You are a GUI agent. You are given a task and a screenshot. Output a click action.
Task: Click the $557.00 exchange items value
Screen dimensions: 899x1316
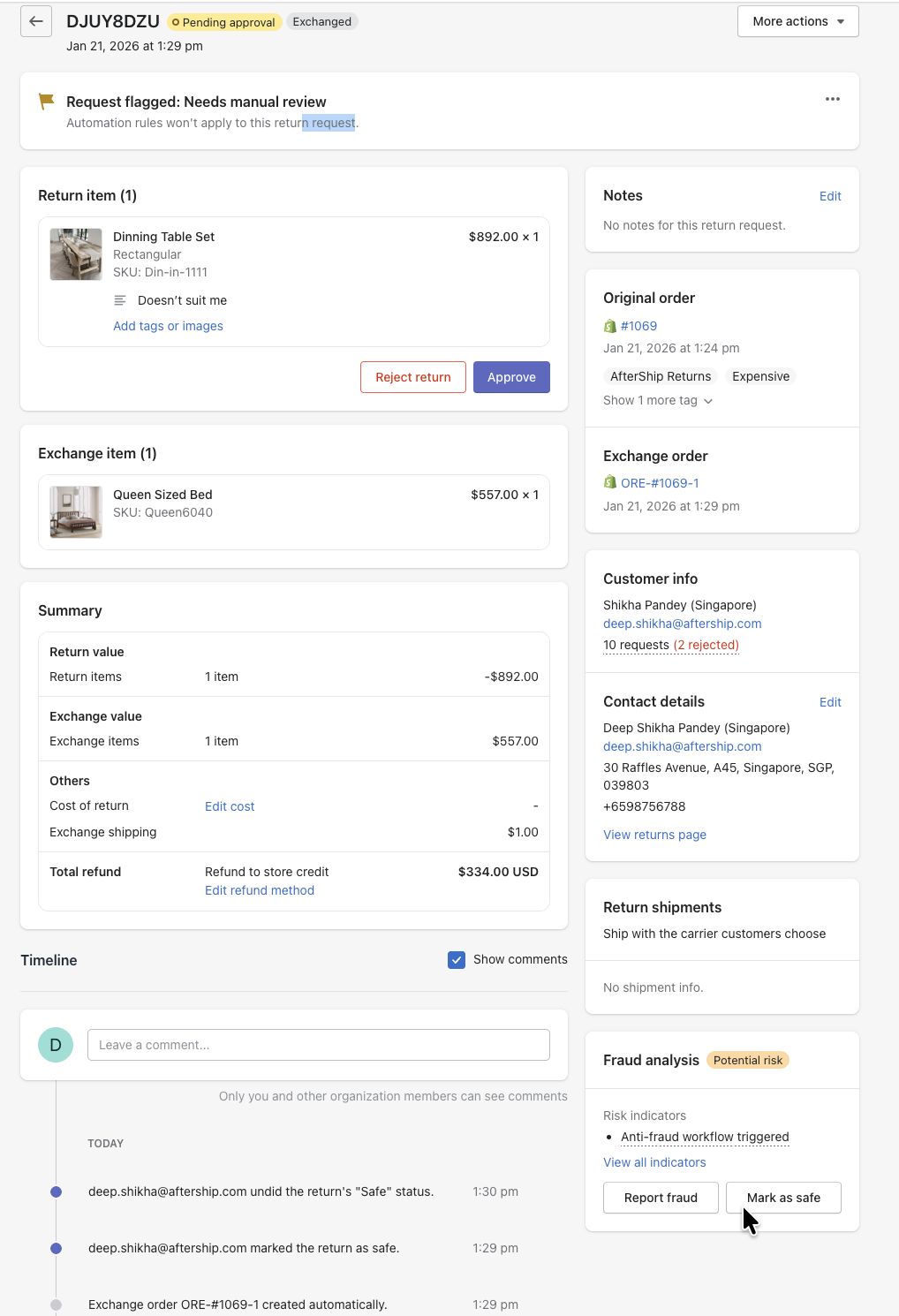[x=515, y=741]
